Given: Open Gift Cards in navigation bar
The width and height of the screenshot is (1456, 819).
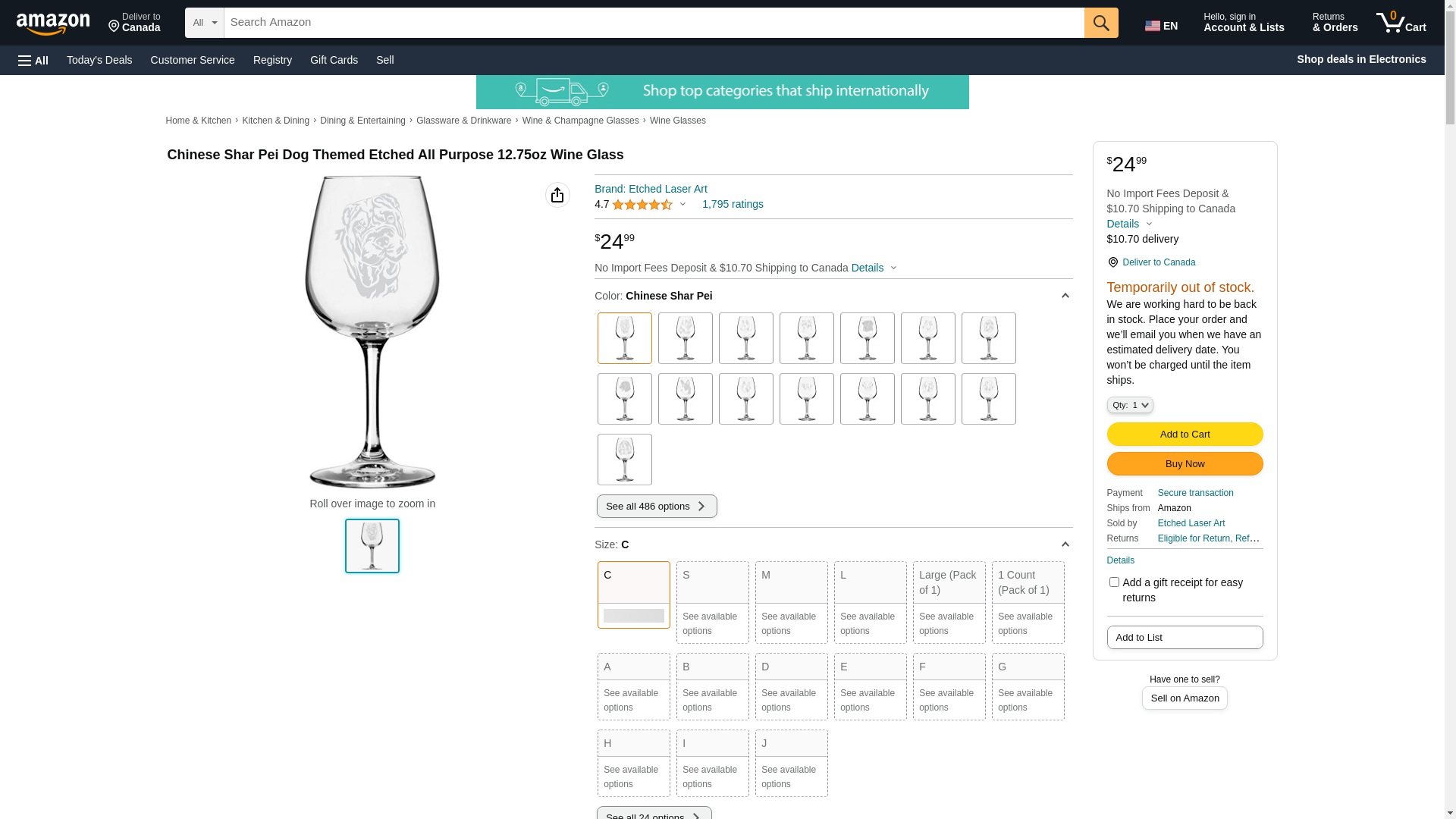Looking at the screenshot, I should click(334, 60).
